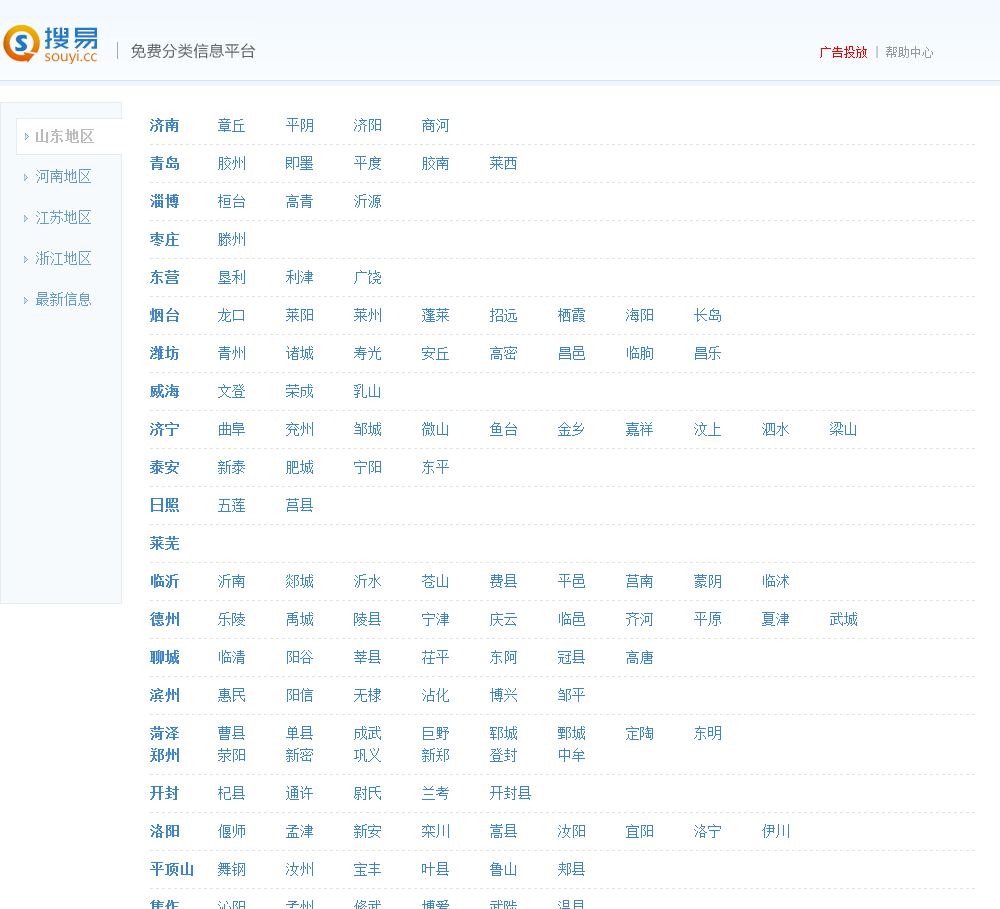Choose 即墨 under 青岛
This screenshot has height=909, width=1000.
pyautogui.click(x=300, y=163)
